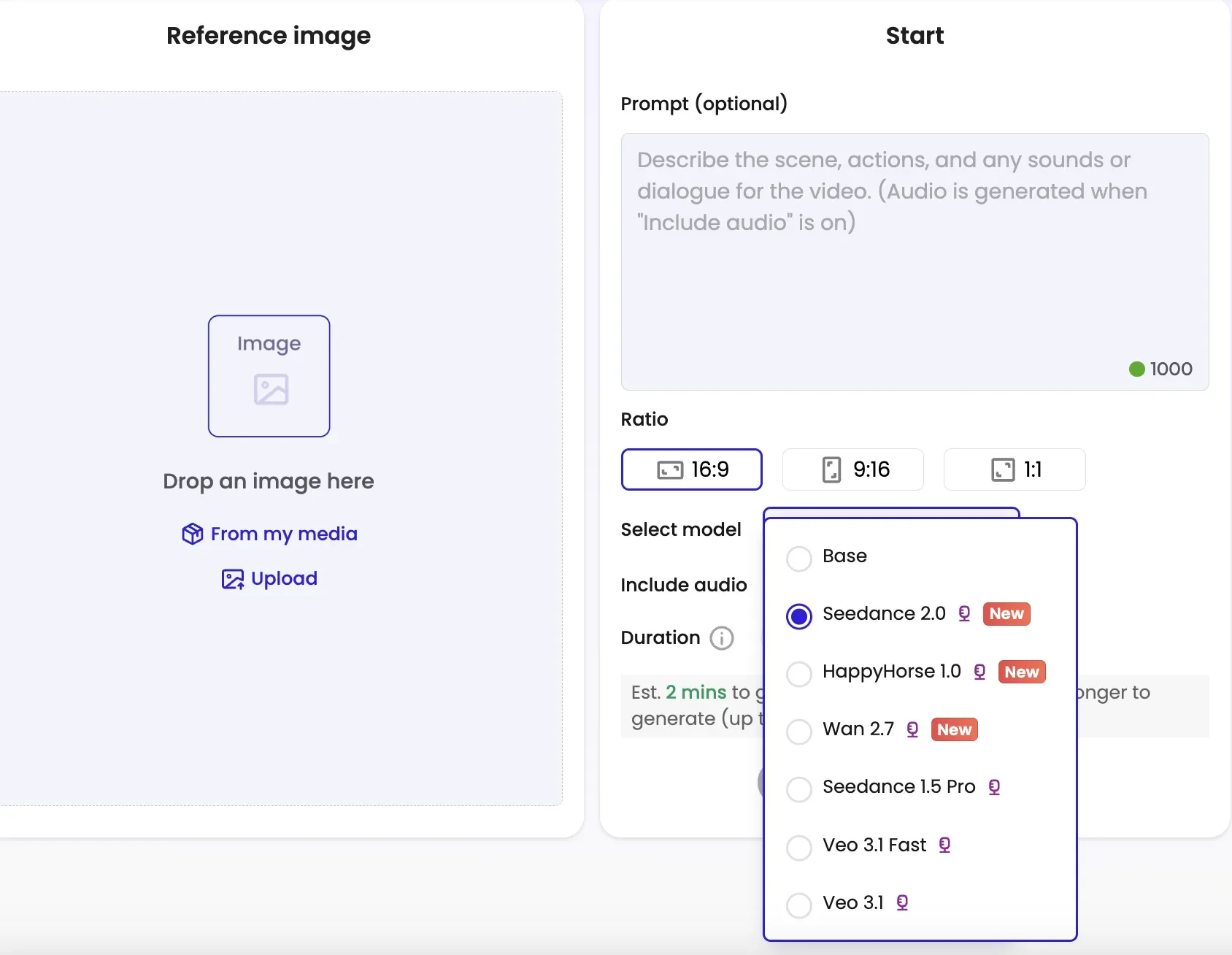Click the Est. 2 mins estimate text
The image size is (1232, 955).
(x=679, y=692)
